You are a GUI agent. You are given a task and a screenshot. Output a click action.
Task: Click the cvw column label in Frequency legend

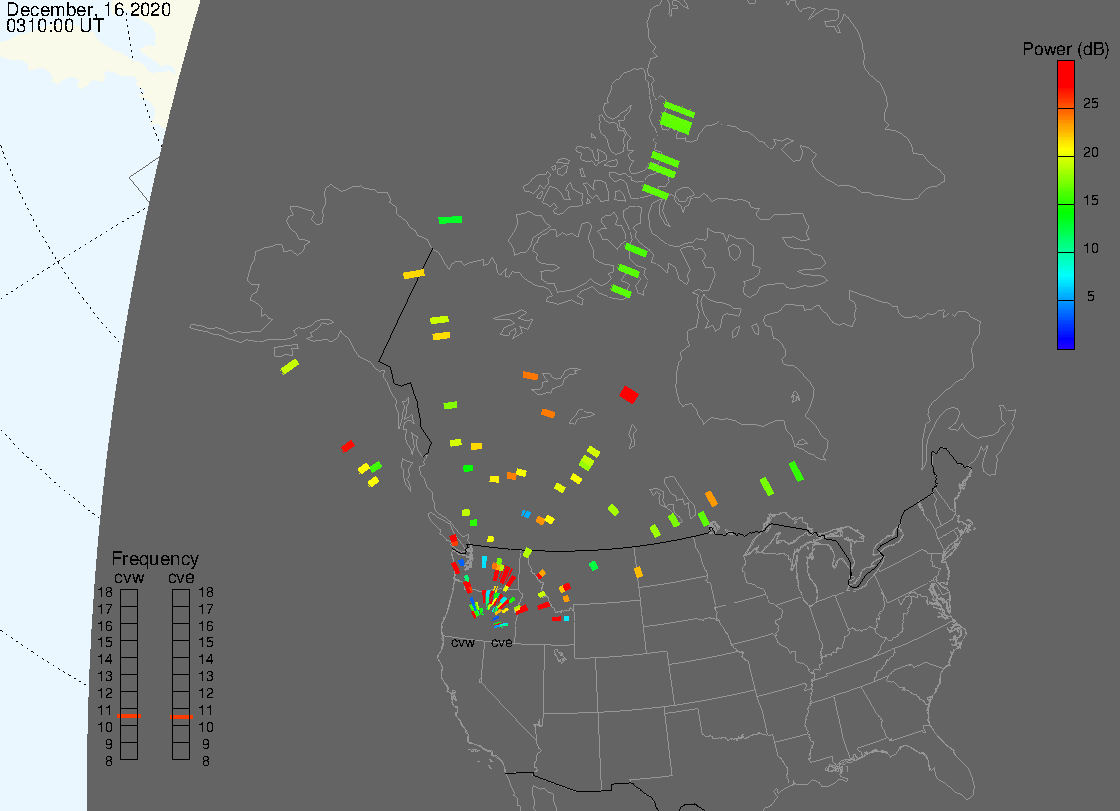[129, 577]
